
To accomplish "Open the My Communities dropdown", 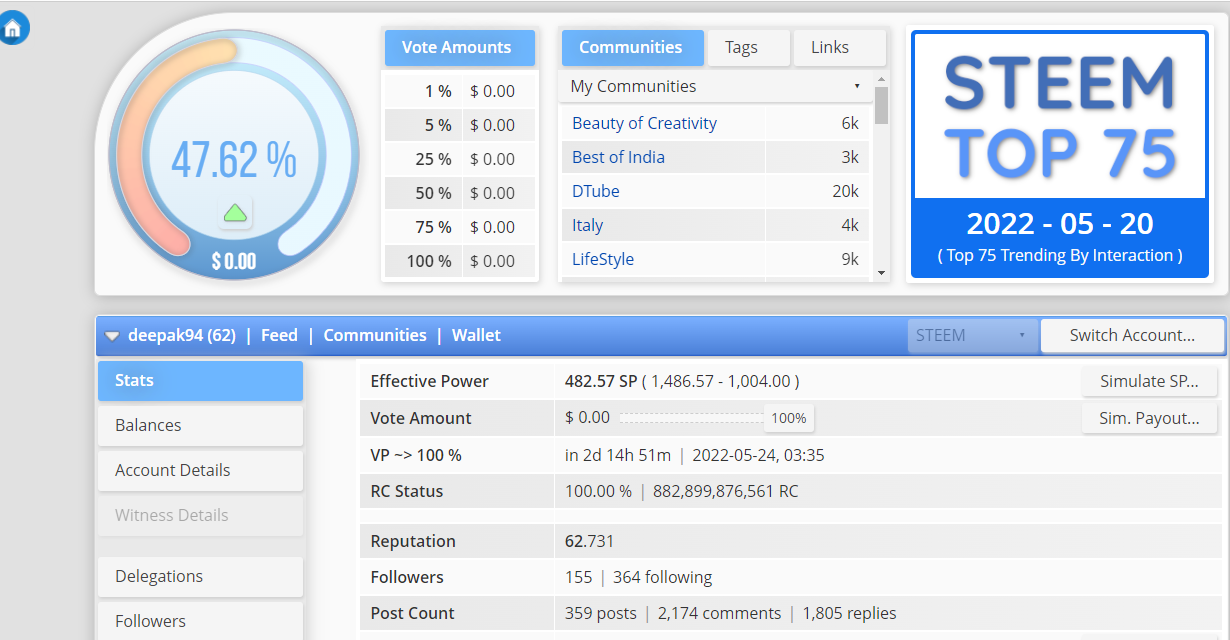I will 714,86.
